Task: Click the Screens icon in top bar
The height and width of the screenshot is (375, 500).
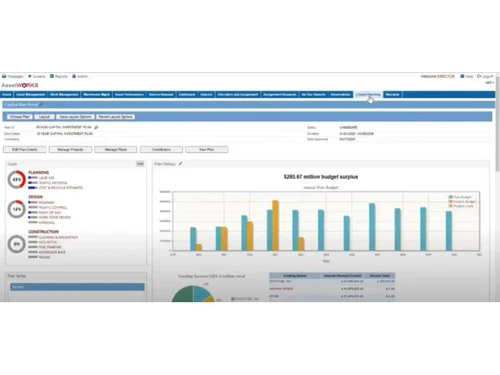Action: click(30, 76)
